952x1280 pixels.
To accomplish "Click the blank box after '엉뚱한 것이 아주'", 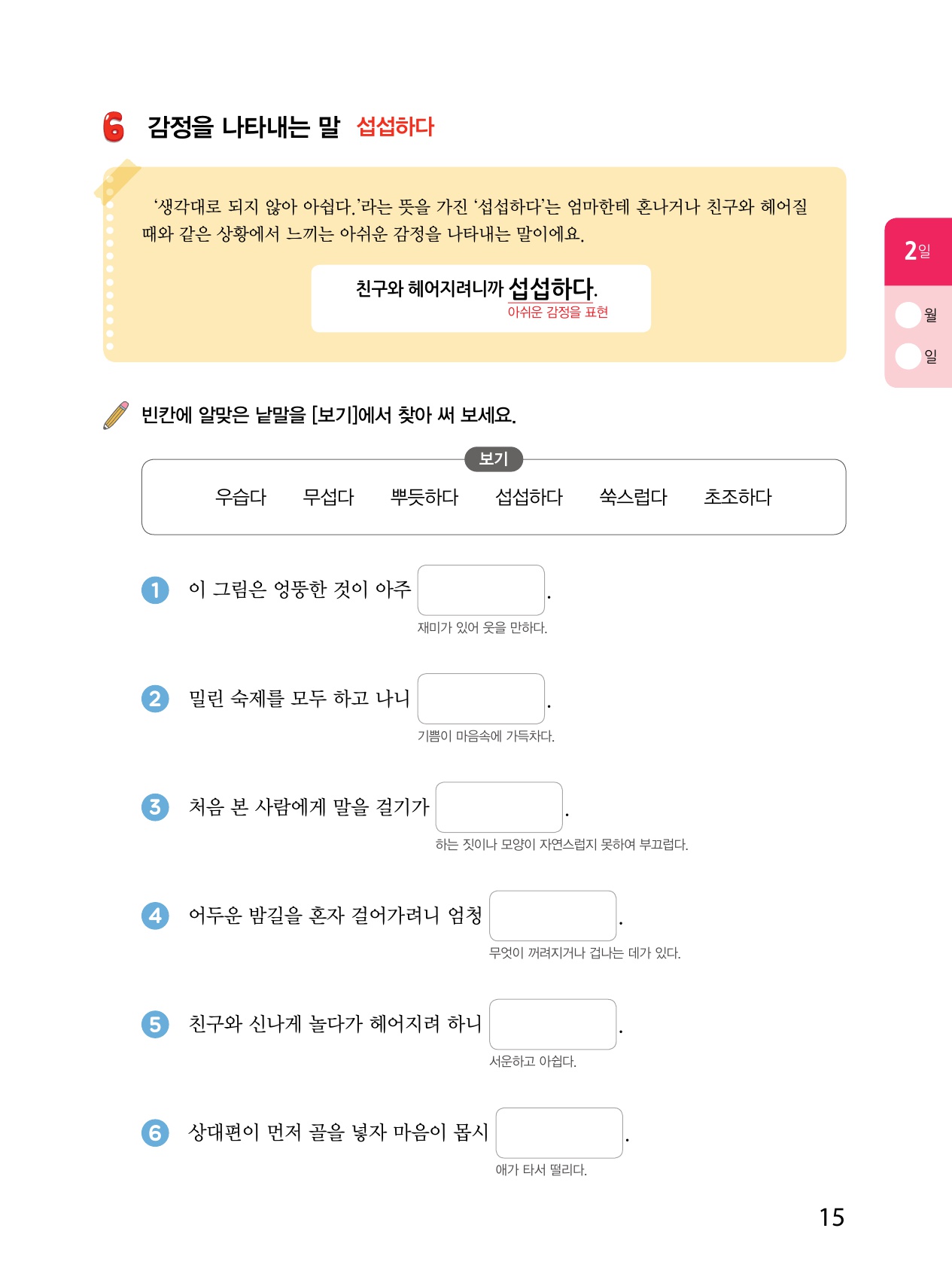I will 481,590.
